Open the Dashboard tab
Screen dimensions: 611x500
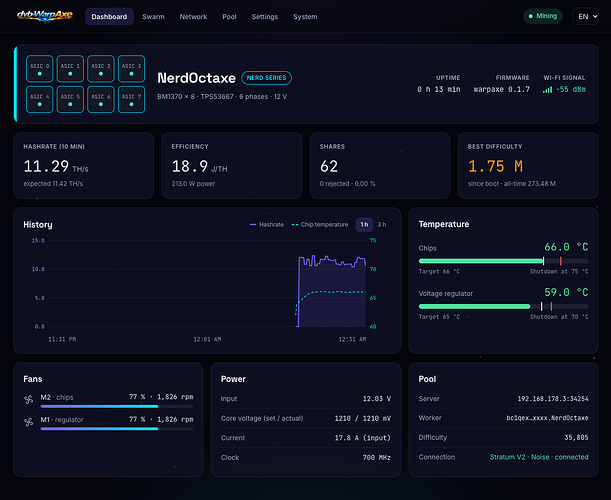(x=109, y=17)
